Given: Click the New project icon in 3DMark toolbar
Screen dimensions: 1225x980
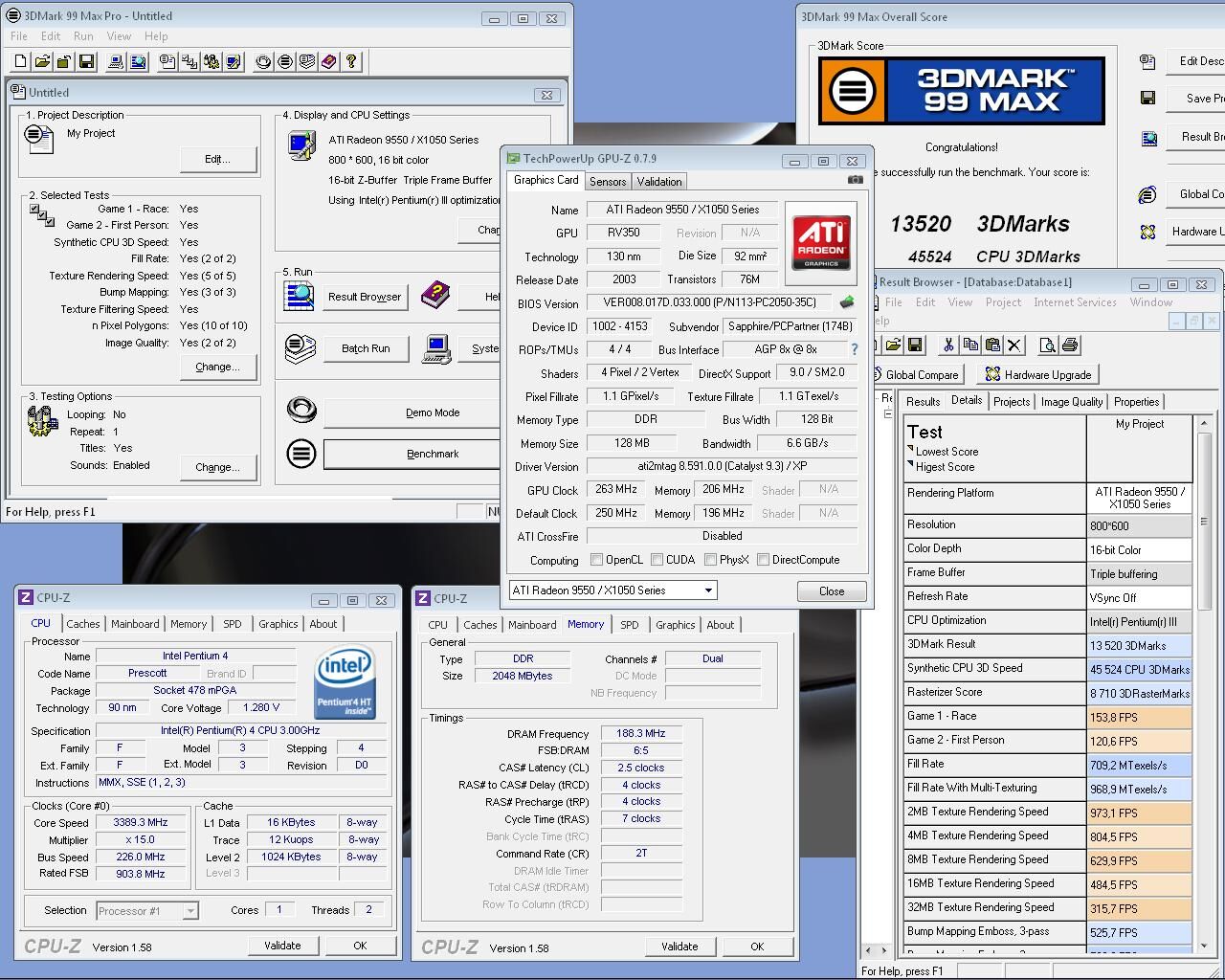Looking at the screenshot, I should pos(21,62).
